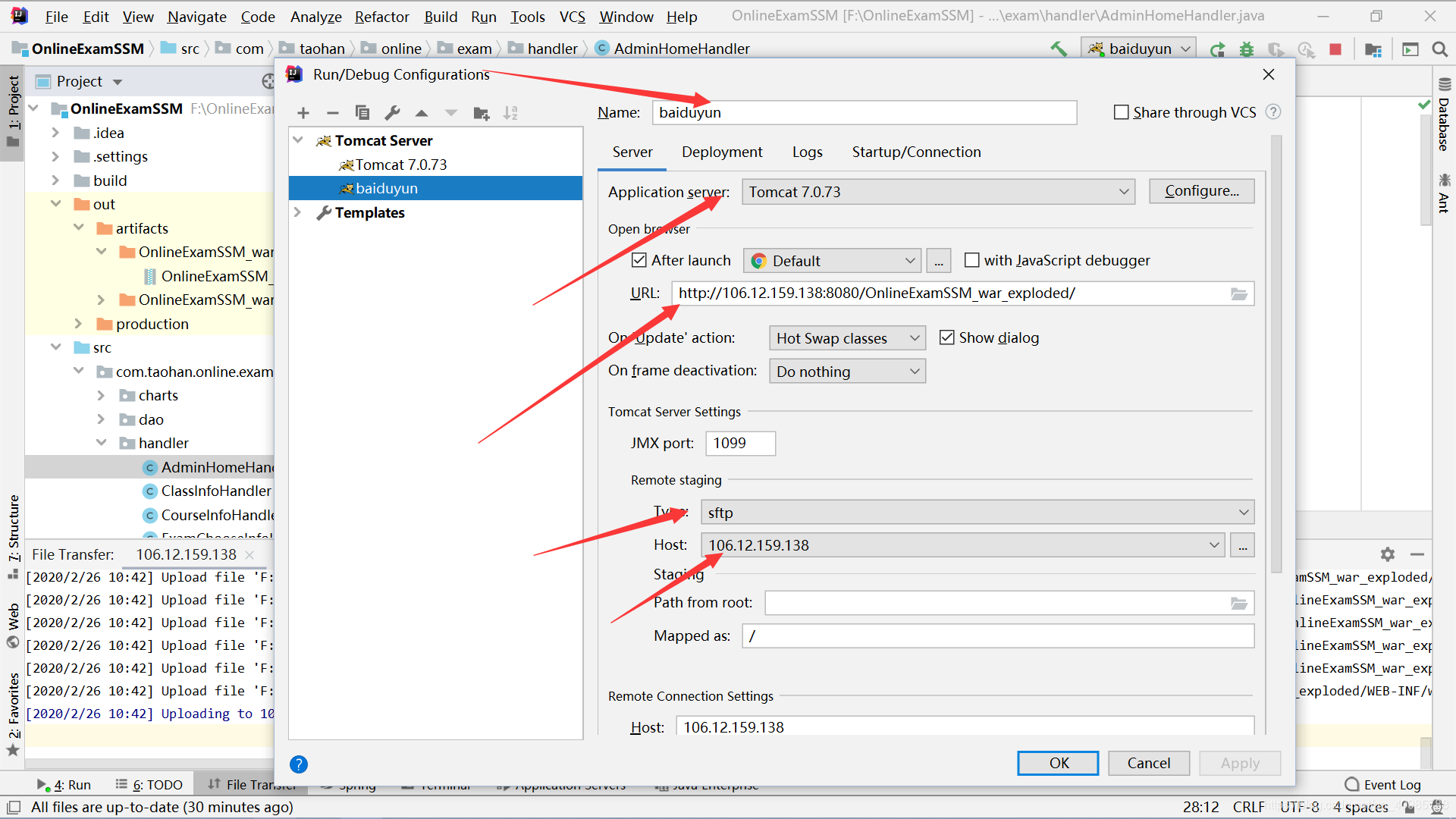Screen dimensions: 1456x819
Task: Toggle the with JavaScript debugger checkbox
Action: point(968,260)
